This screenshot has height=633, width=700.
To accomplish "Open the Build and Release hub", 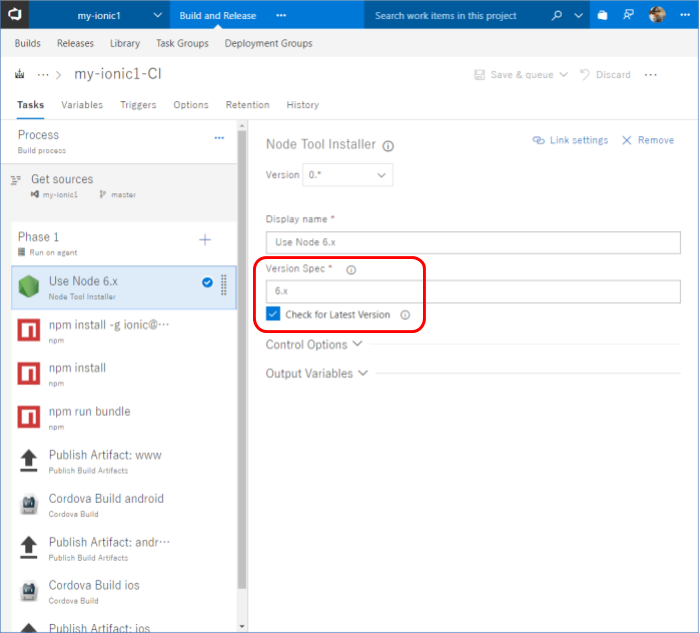I will click(x=217, y=16).
